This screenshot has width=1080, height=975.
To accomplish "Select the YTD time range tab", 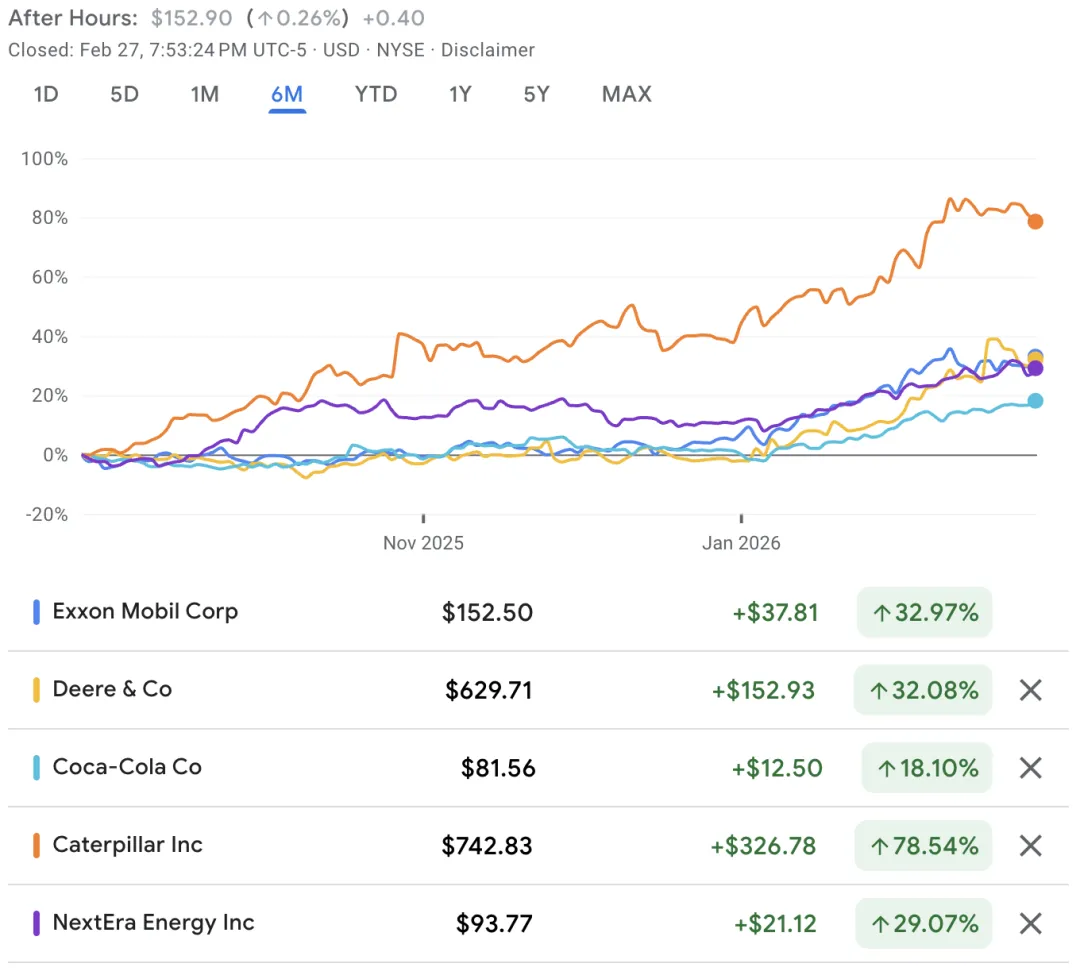I will click(x=376, y=95).
